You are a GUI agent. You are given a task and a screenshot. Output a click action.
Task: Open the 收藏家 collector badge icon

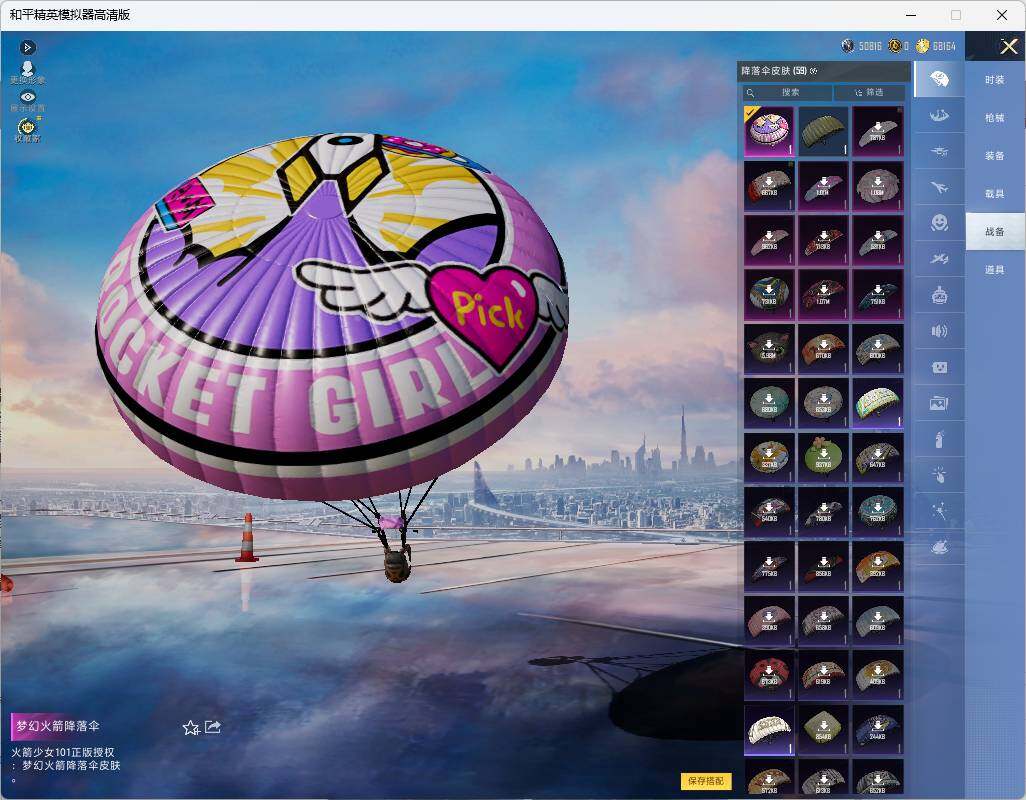27,130
